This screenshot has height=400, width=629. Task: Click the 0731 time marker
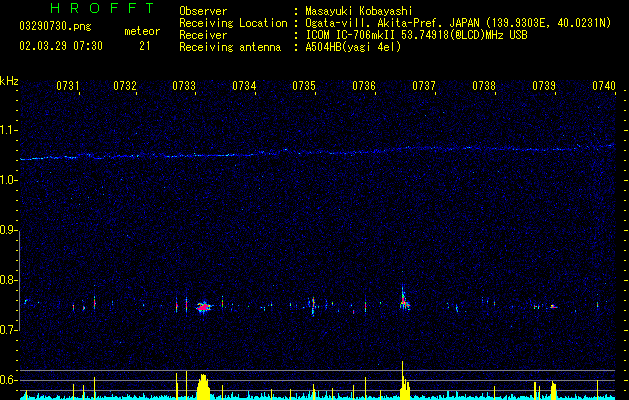tap(67, 85)
